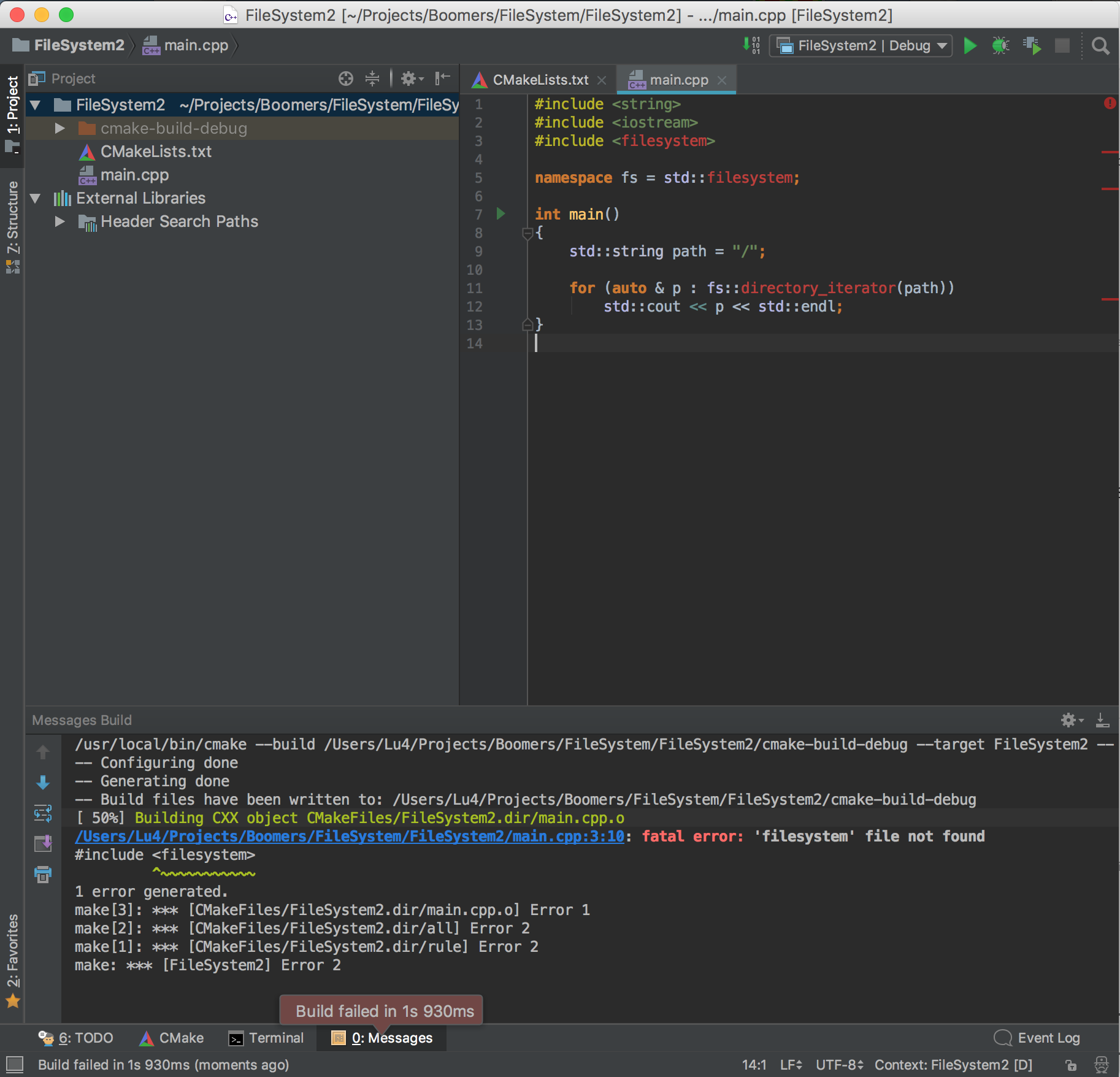Viewport: 1120px width, 1077px height.
Task: Toggle read-only lock icon in status bar
Action: (x=1071, y=1065)
